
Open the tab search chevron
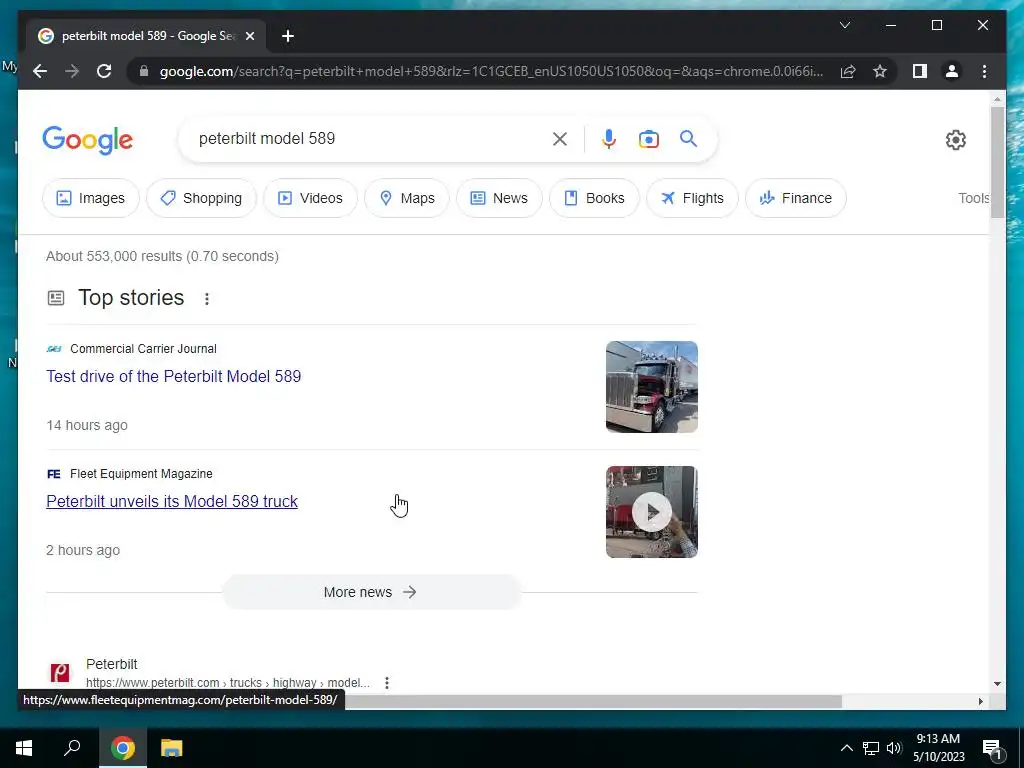[844, 25]
